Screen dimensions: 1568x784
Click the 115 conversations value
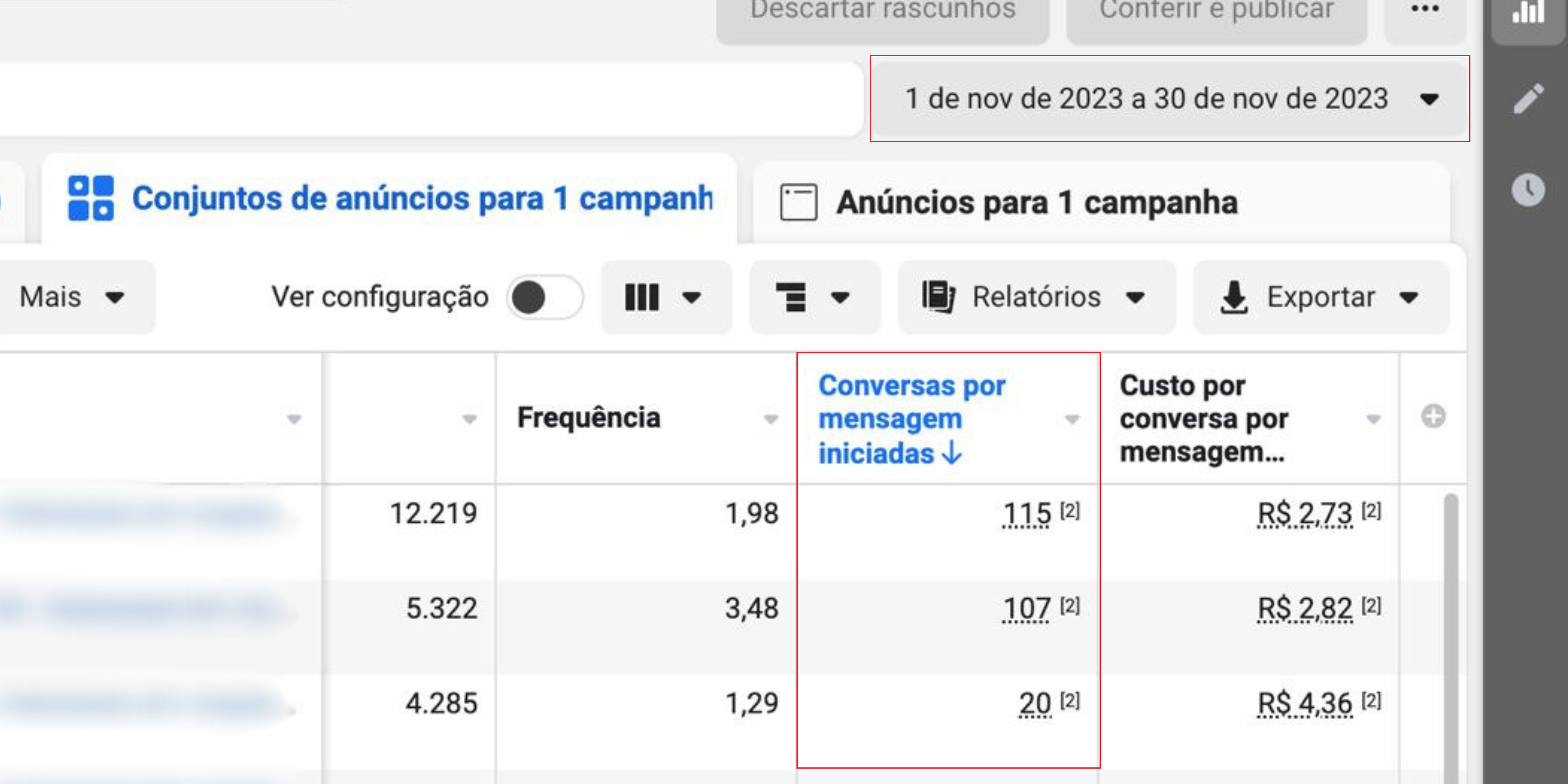(x=1026, y=514)
